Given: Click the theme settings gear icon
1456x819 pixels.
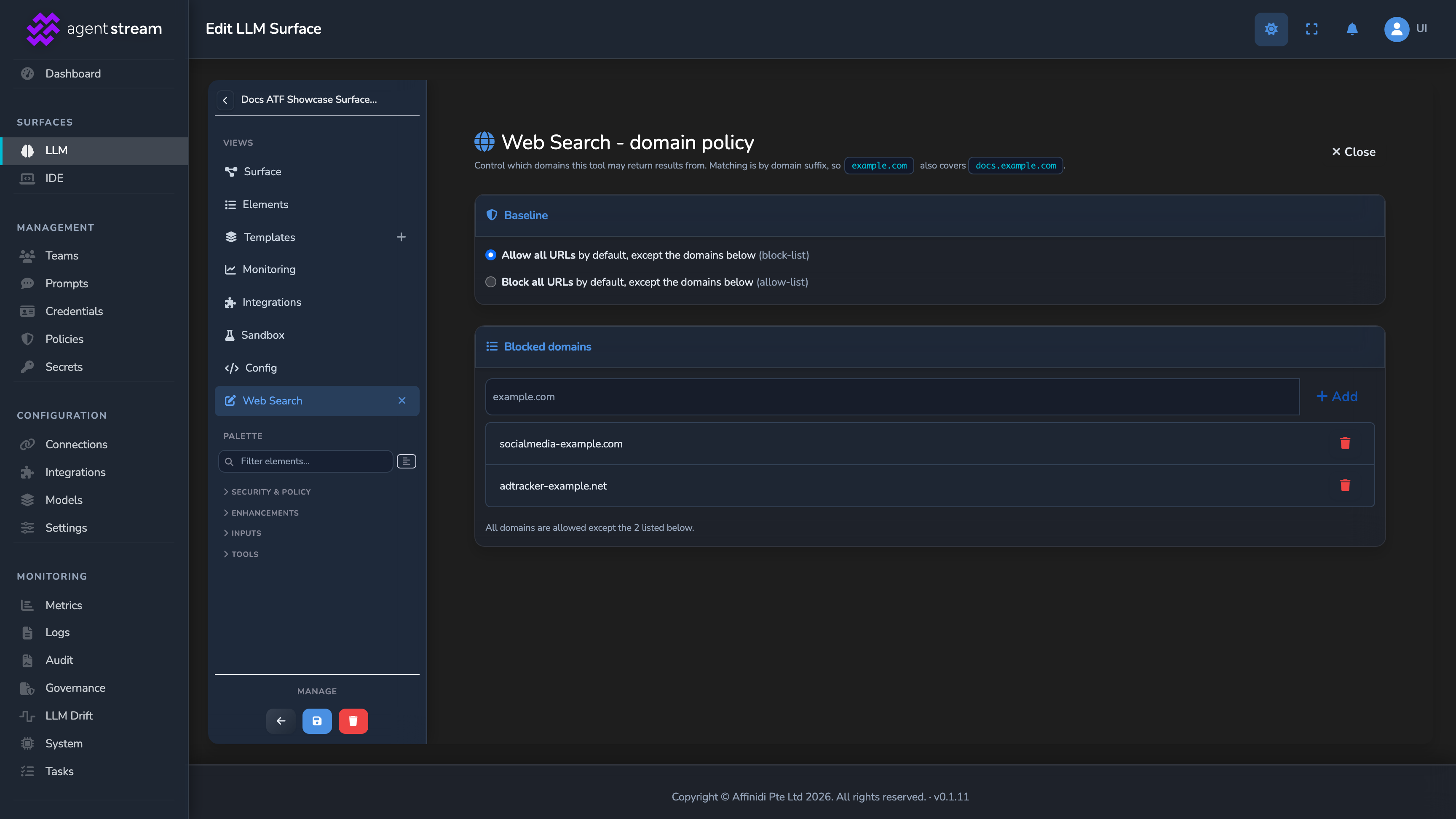Looking at the screenshot, I should tap(1271, 29).
